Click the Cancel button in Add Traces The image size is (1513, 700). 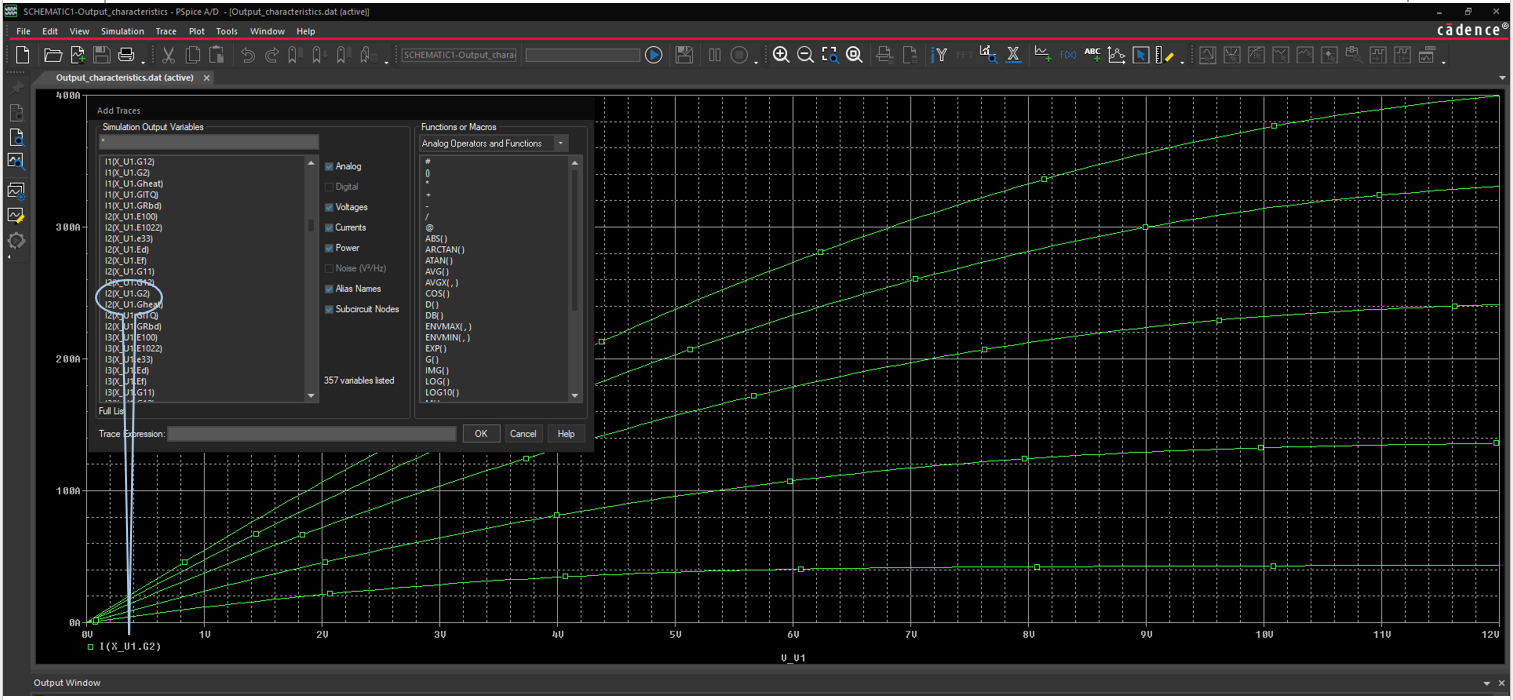pos(523,434)
